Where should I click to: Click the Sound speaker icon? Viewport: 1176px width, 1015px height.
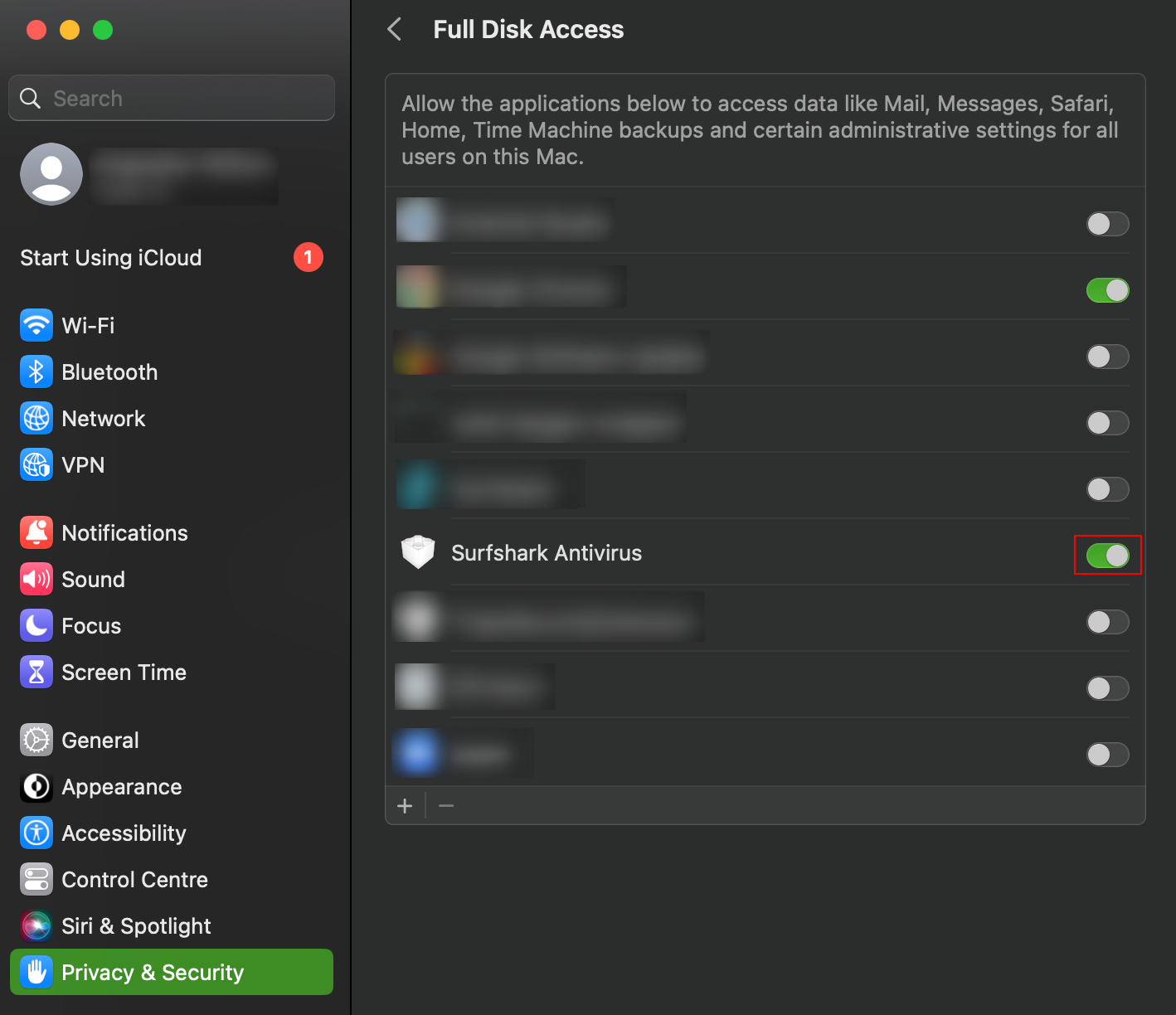(36, 579)
